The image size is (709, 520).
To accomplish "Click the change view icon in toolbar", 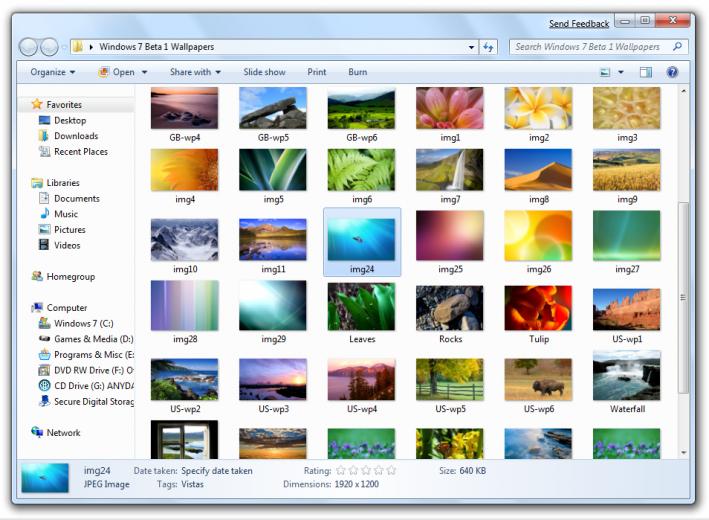I will click(605, 72).
